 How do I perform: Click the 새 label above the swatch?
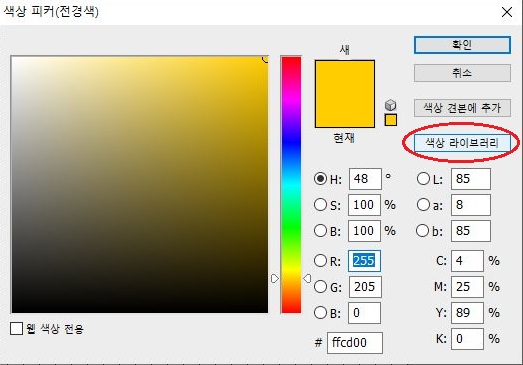(345, 49)
